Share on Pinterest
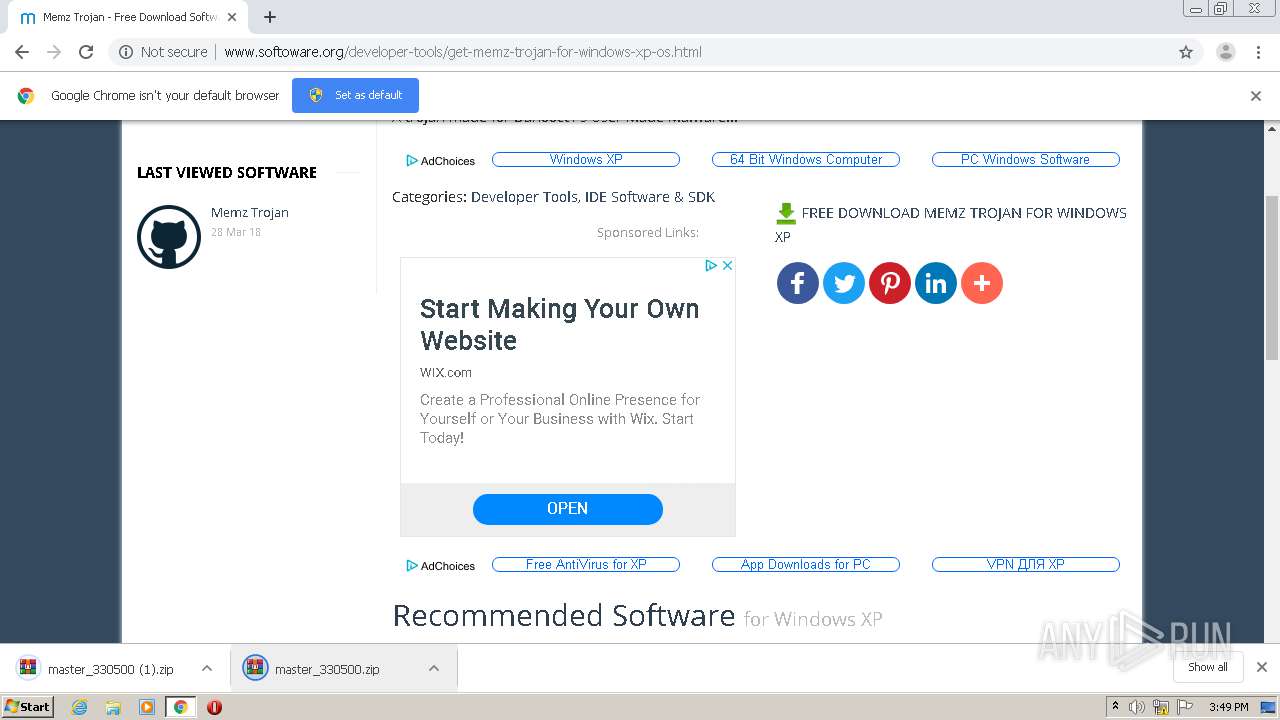Viewport: 1280px width, 720px height. (890, 283)
